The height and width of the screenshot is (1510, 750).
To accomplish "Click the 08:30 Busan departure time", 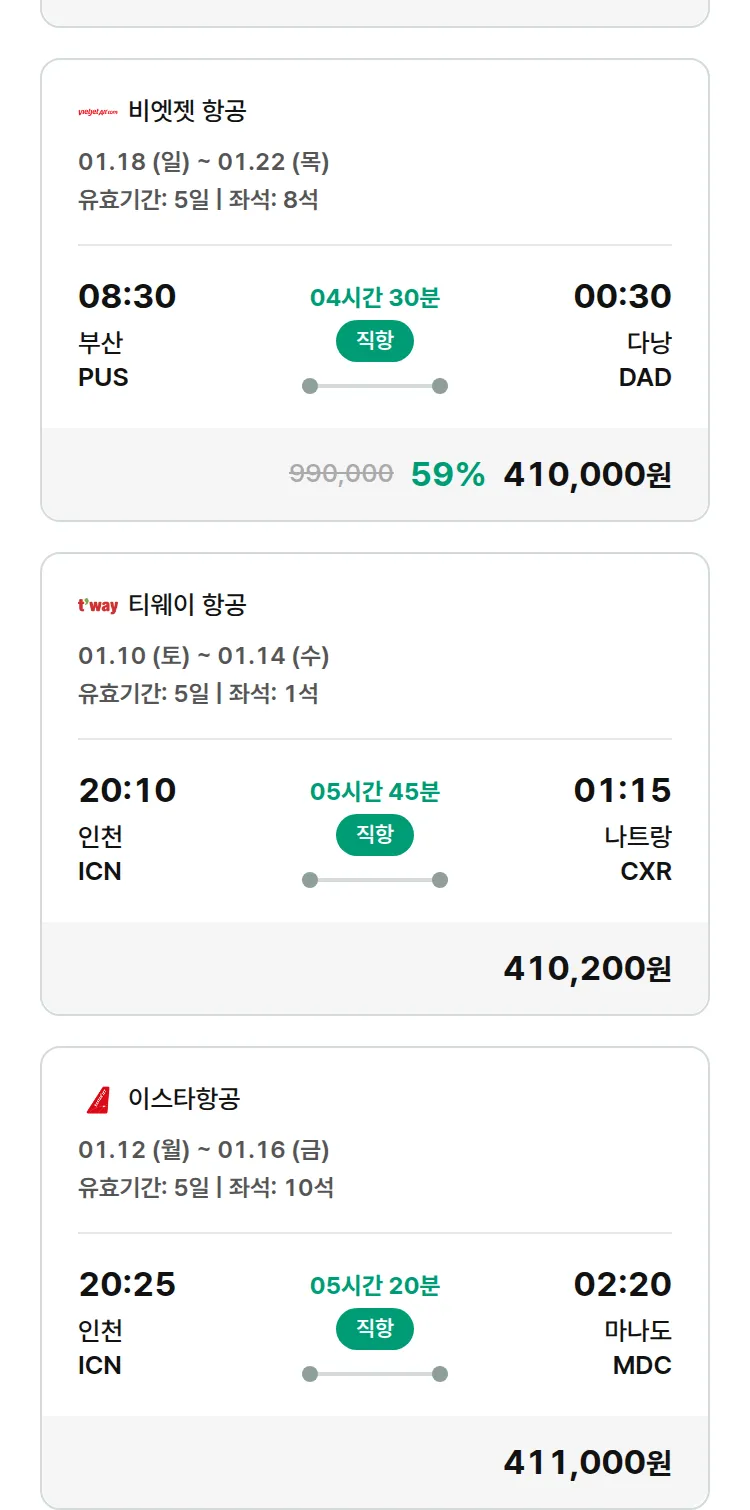I will coord(127,297).
